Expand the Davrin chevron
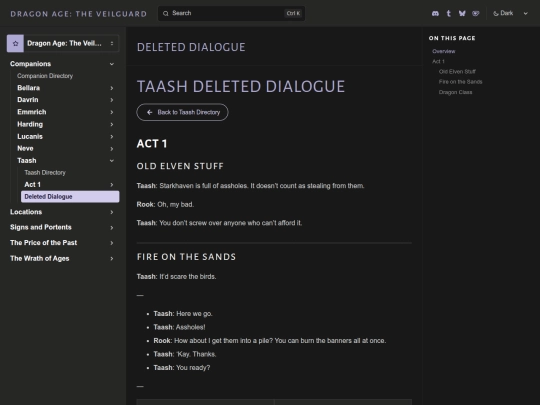 [112, 100]
